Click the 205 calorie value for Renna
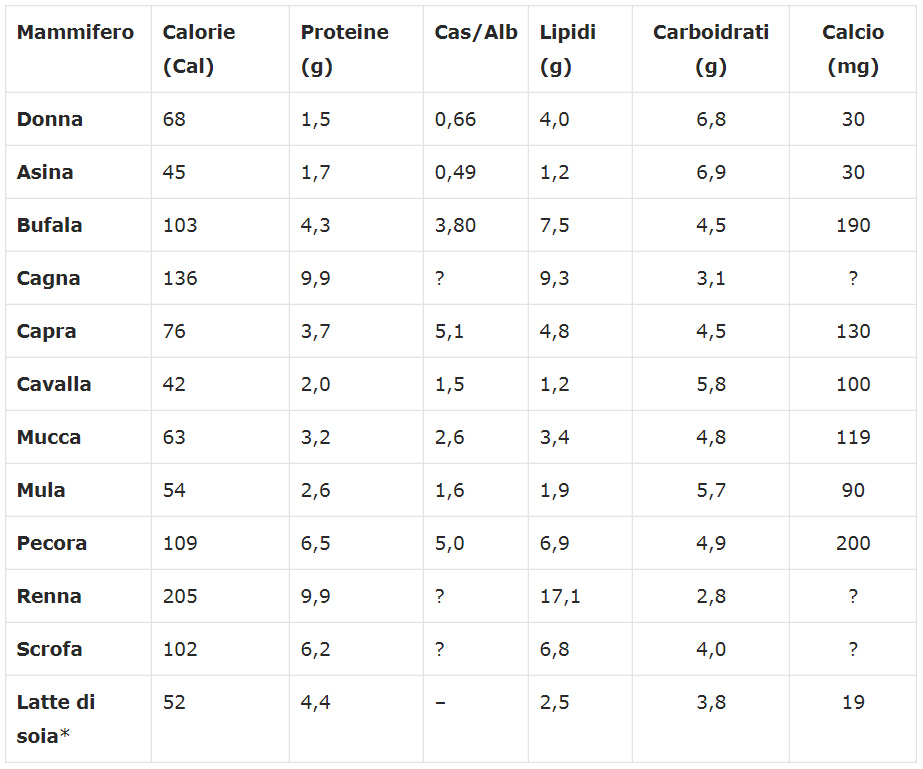 [180, 596]
